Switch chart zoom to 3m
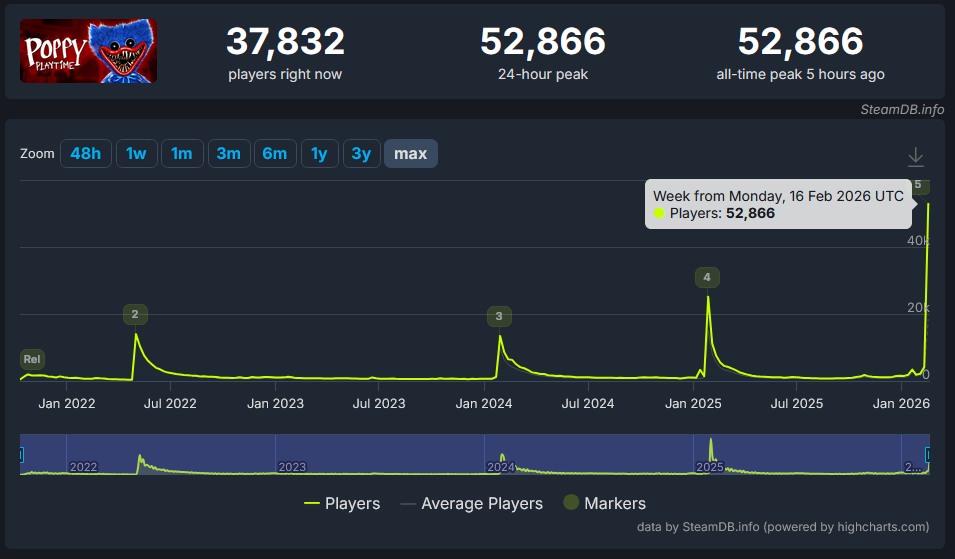The width and height of the screenshot is (955, 559). pyautogui.click(x=228, y=153)
